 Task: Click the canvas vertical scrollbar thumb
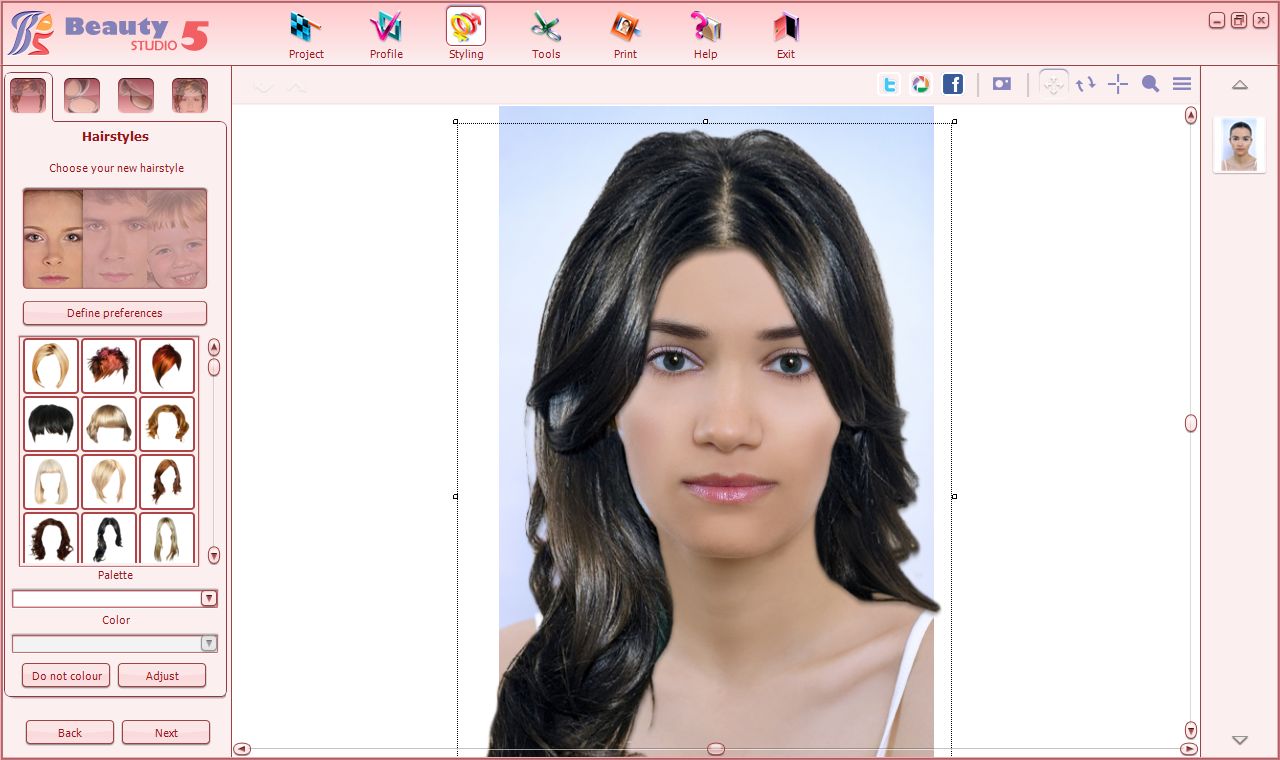[1191, 423]
